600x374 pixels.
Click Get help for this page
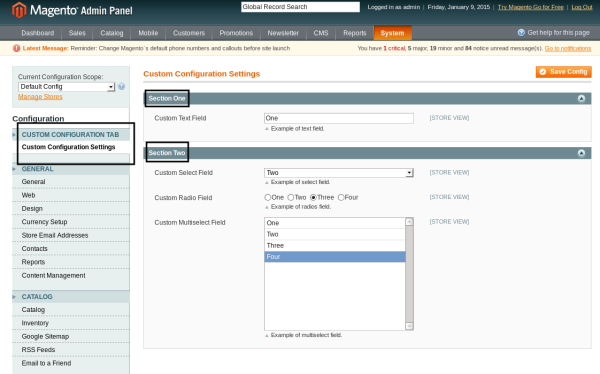(x=558, y=33)
